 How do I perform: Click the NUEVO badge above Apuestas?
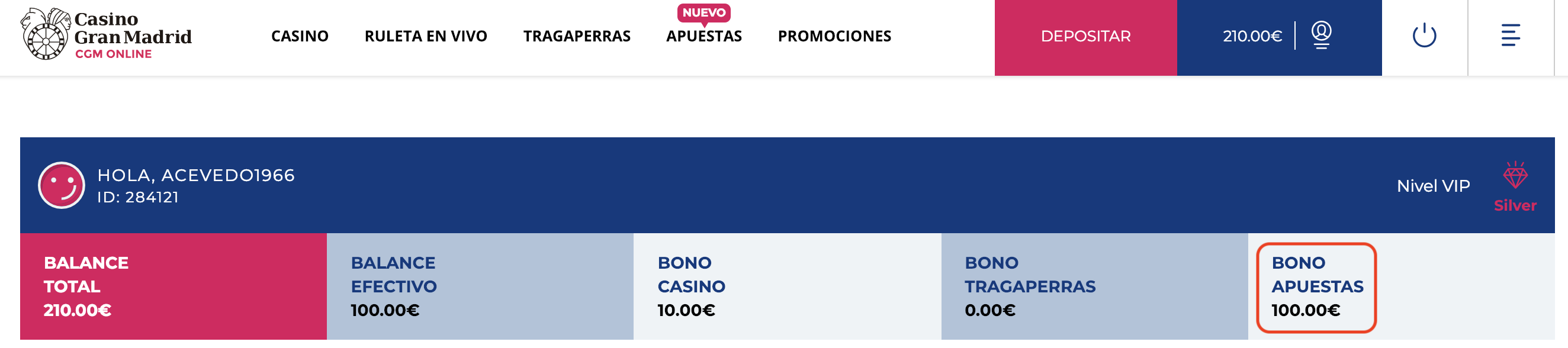coord(703,13)
